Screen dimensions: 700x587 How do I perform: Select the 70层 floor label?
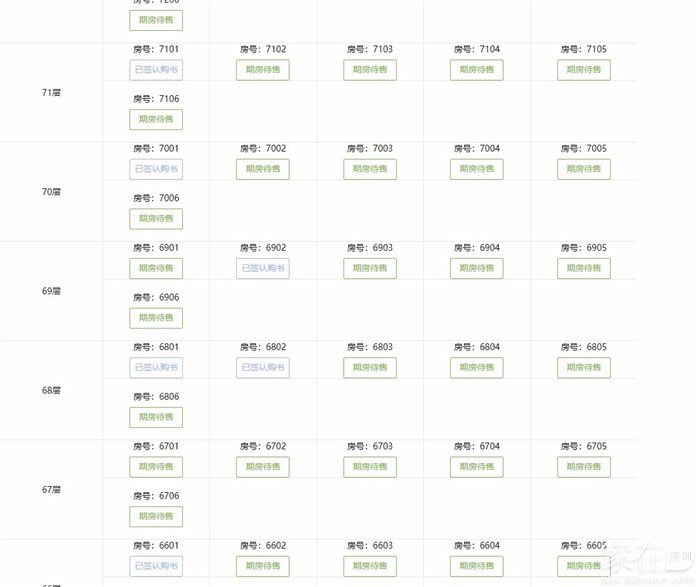coord(51,192)
